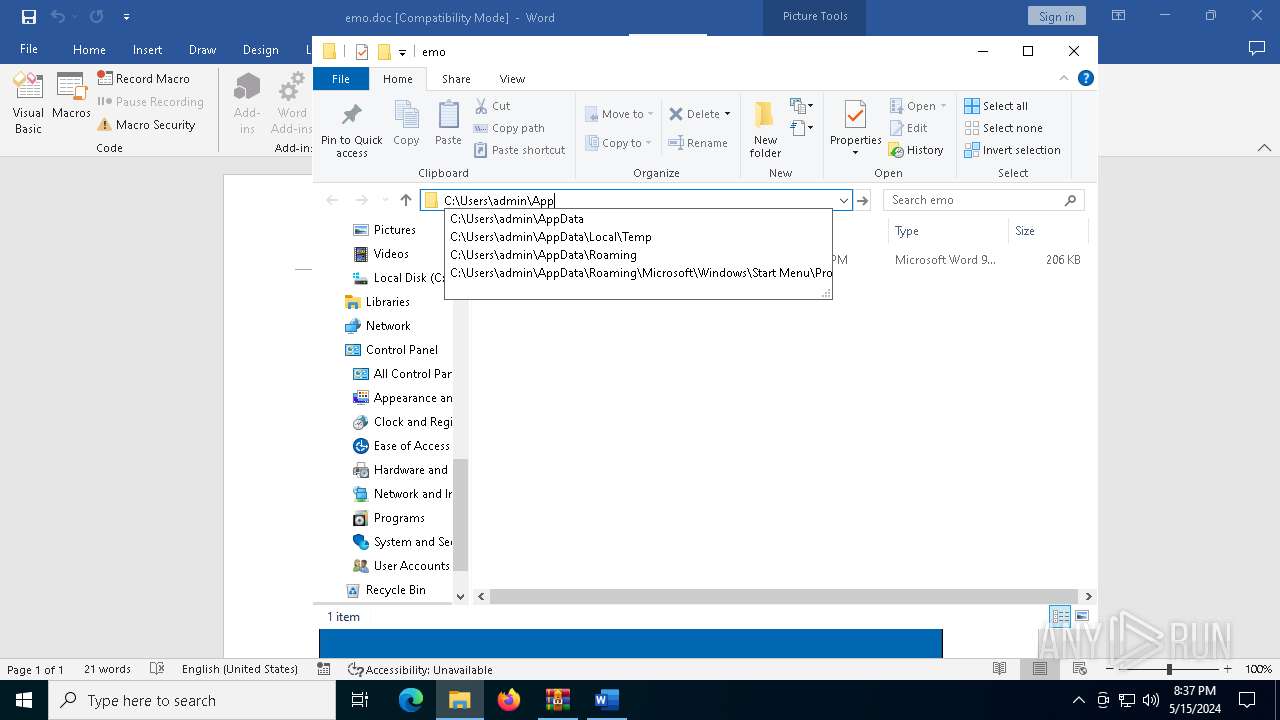Select Libraries in navigation pane
This screenshot has height=720, width=1280.
pyautogui.click(x=387, y=302)
